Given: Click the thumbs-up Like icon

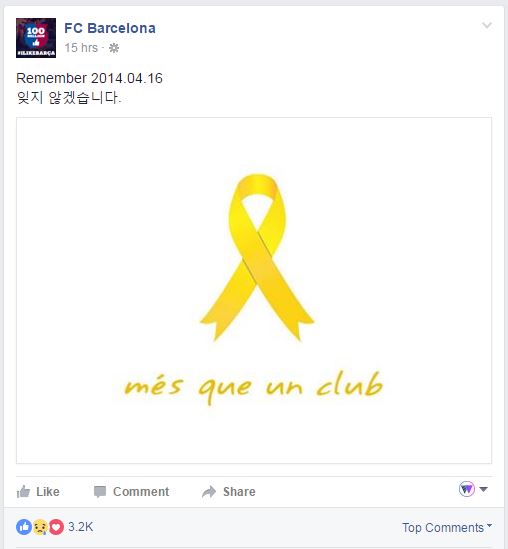Looking at the screenshot, I should point(23,492).
